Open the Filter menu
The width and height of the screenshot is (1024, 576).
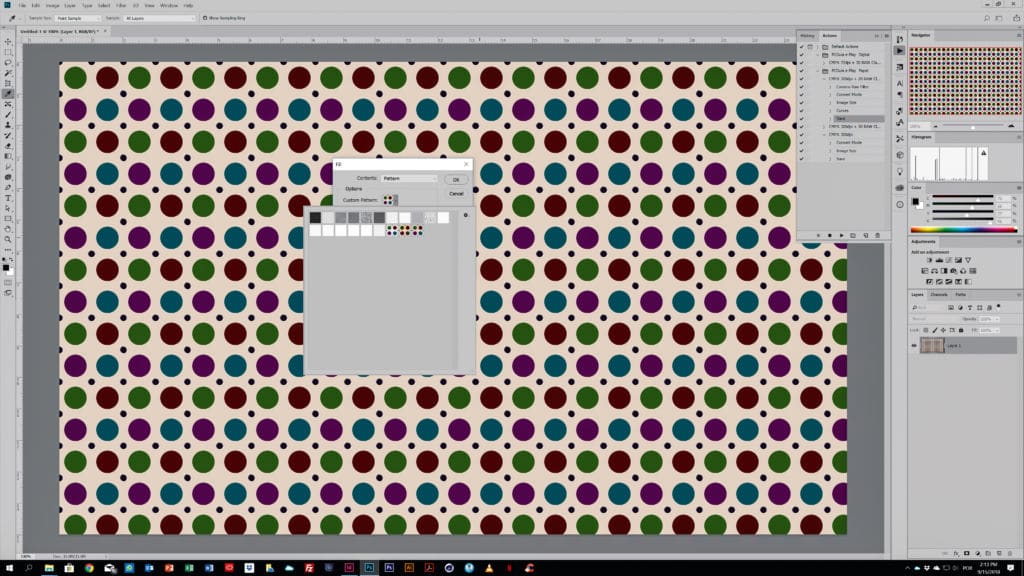pos(120,5)
